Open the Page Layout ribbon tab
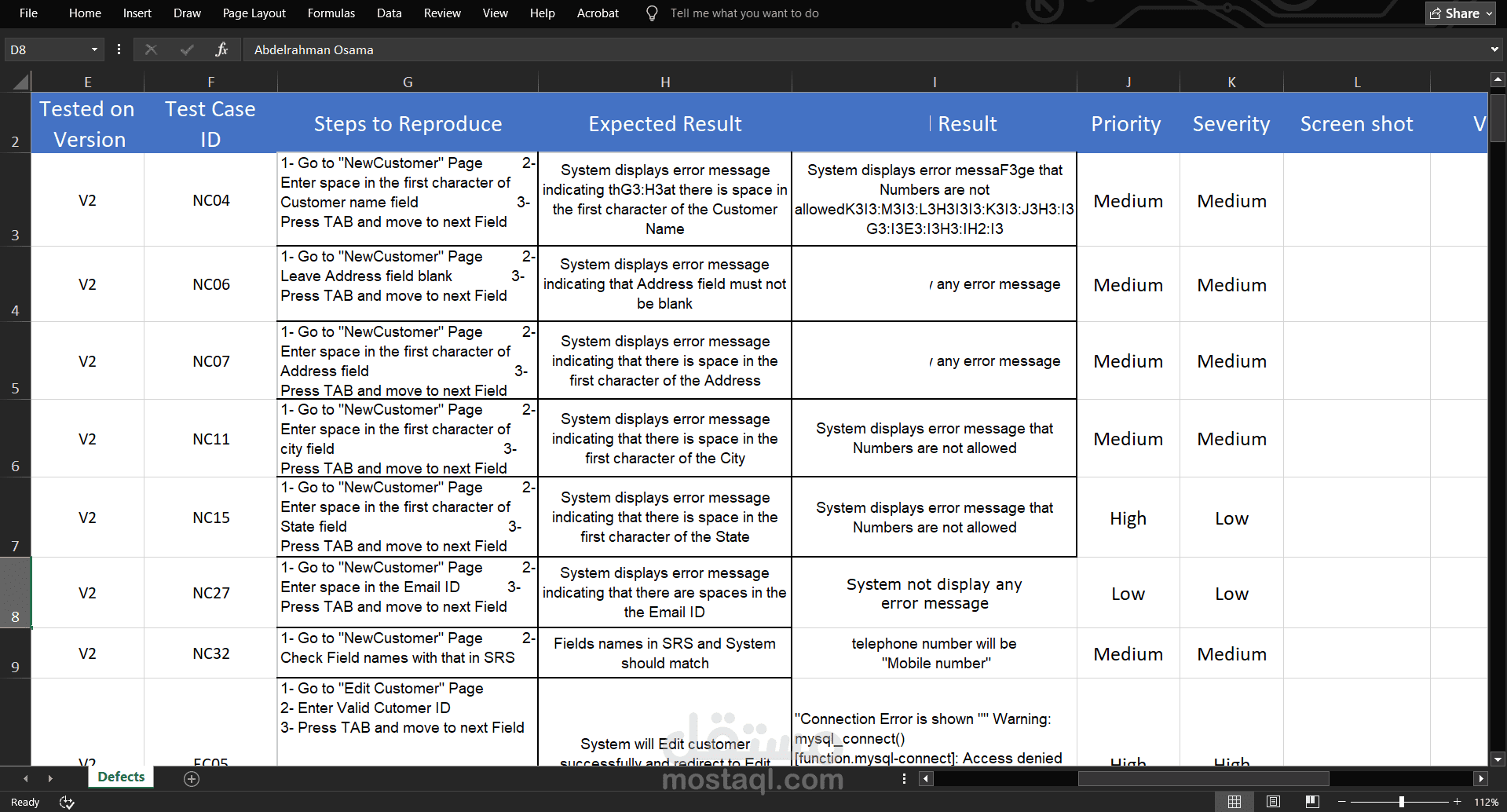Screen dimensions: 1507x812 (254, 13)
